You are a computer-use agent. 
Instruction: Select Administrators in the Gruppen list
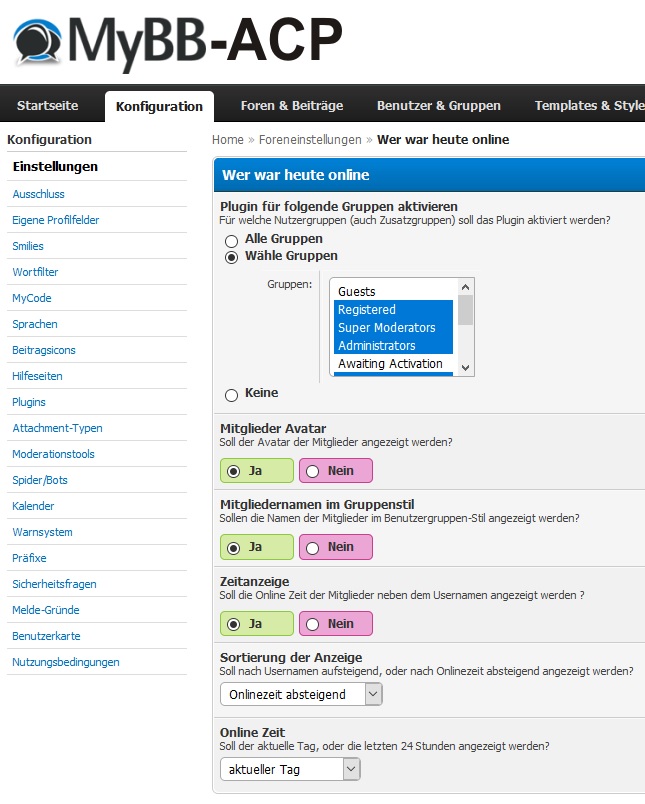[x=393, y=345]
